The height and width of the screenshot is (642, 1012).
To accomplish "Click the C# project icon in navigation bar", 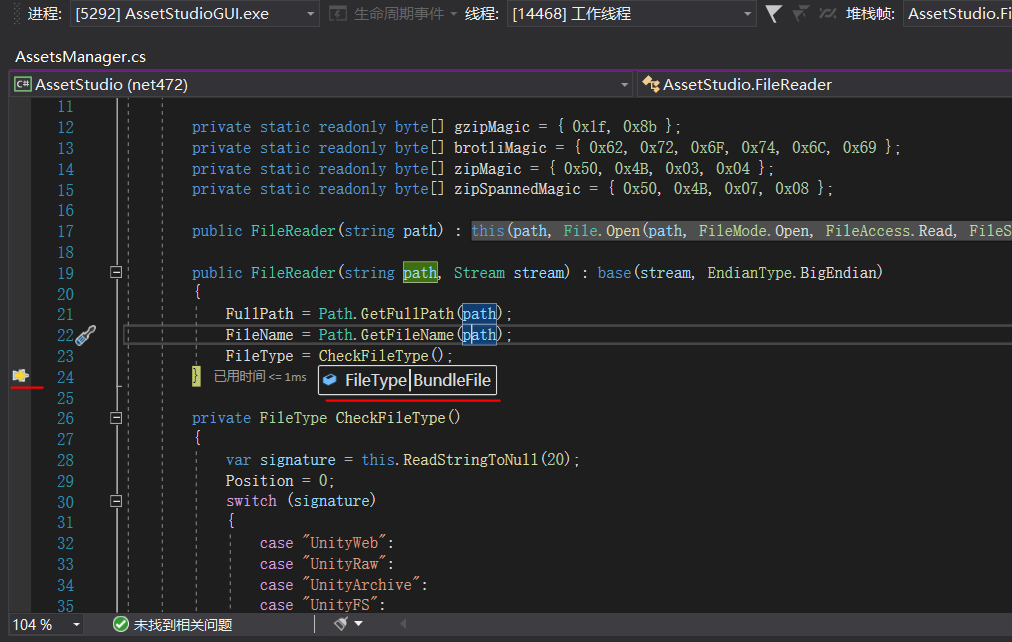I will pos(23,85).
